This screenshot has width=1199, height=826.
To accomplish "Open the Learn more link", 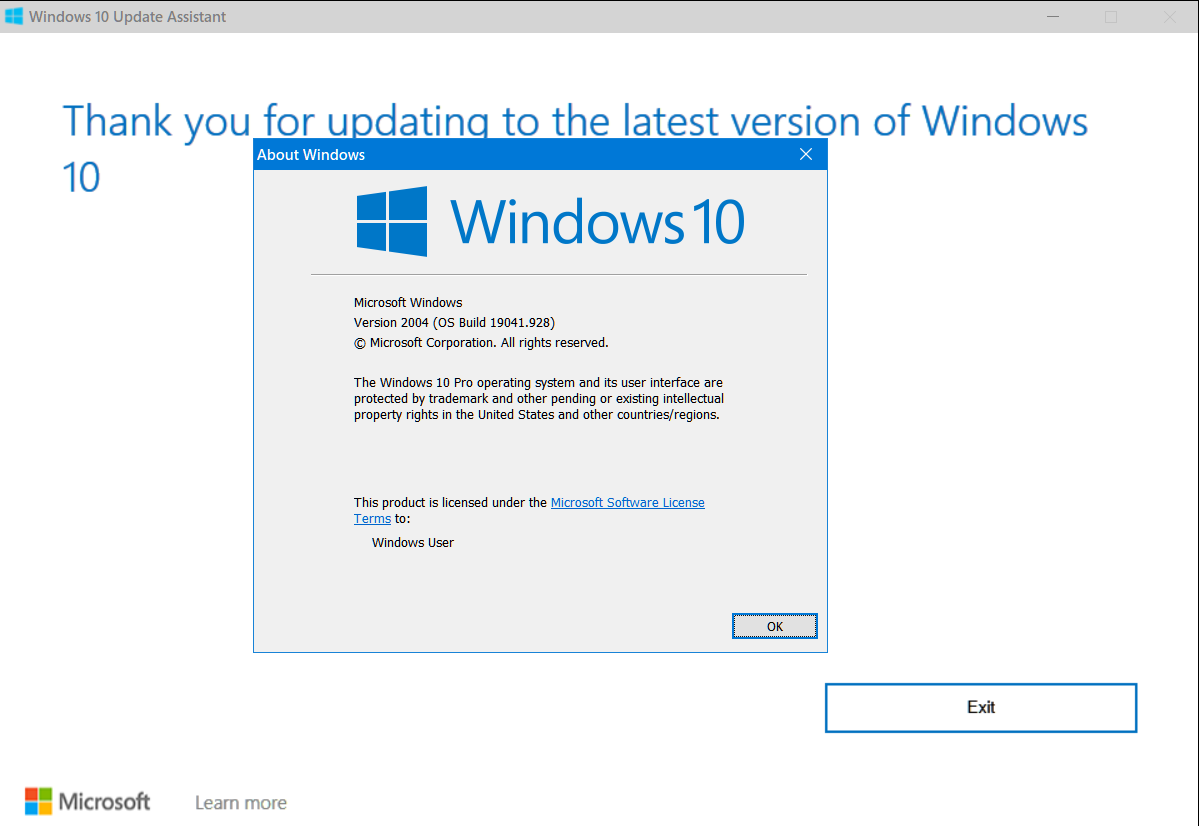I will pos(241,802).
